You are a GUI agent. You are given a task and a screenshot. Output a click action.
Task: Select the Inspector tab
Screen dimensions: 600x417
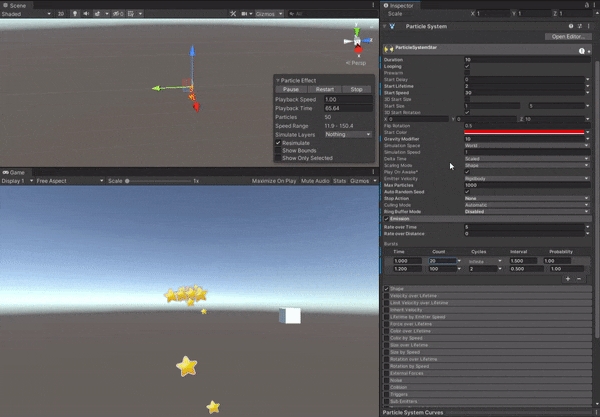[x=398, y=5]
